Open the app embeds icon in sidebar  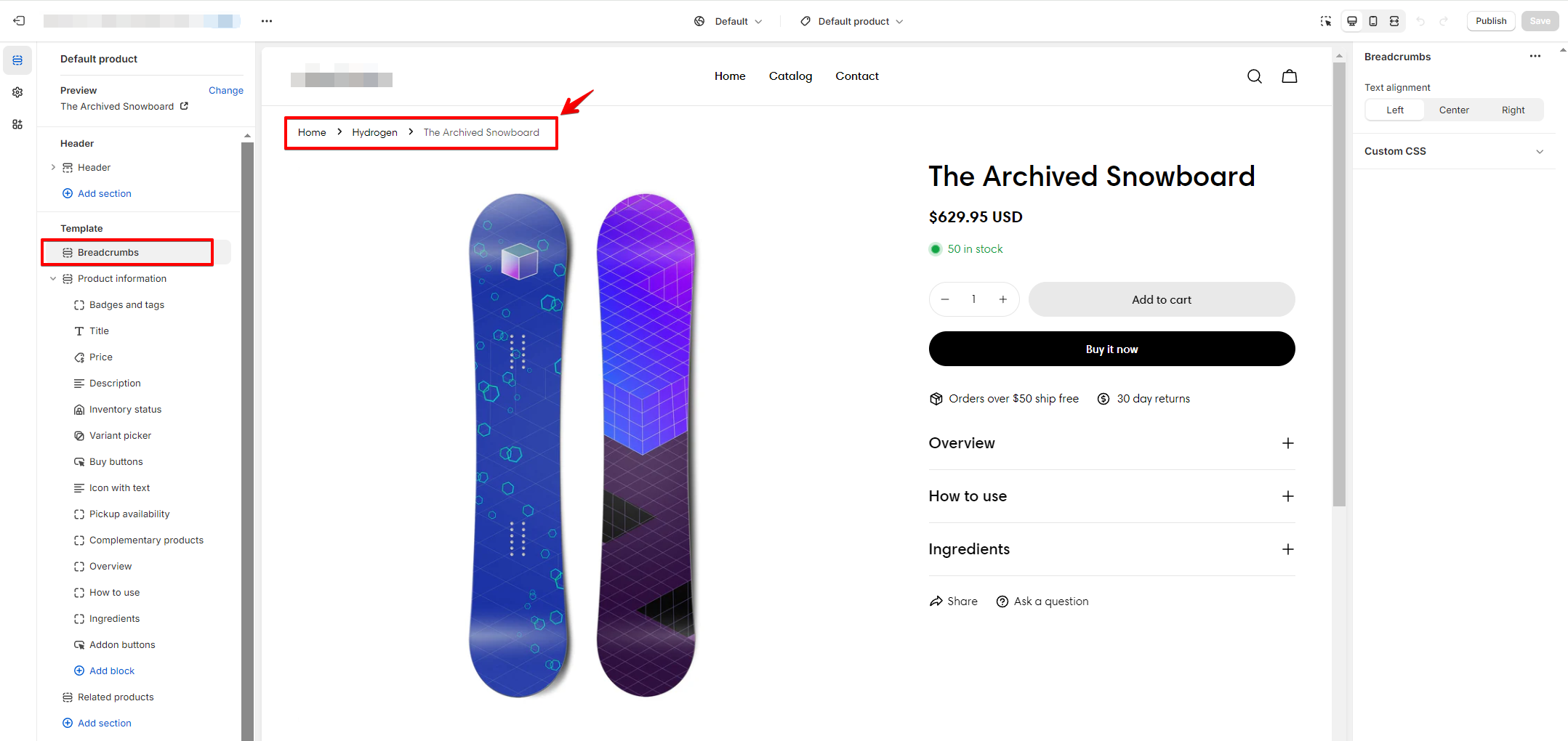[x=17, y=124]
